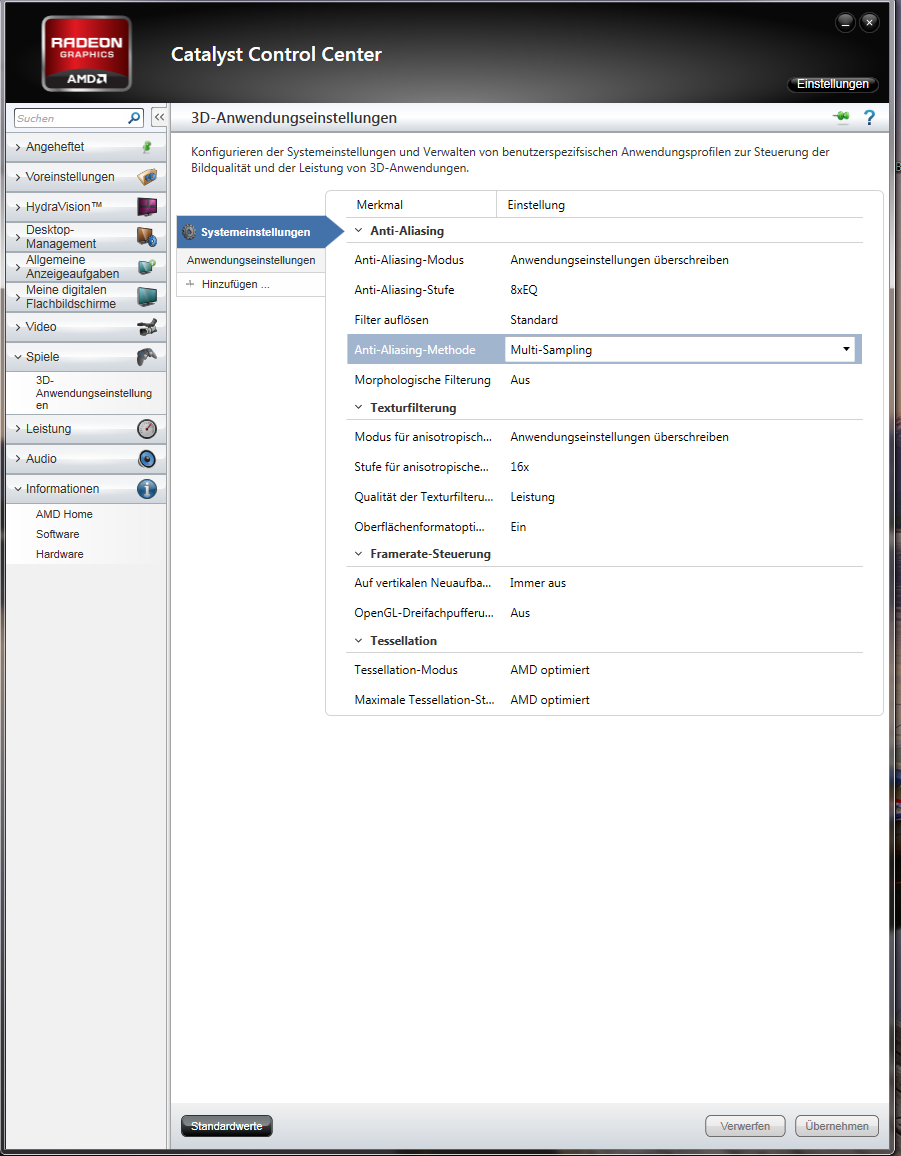This screenshot has width=901, height=1156.
Task: Click the Anti-Aliasing-Stufe value 8xEQ
Action: click(523, 290)
